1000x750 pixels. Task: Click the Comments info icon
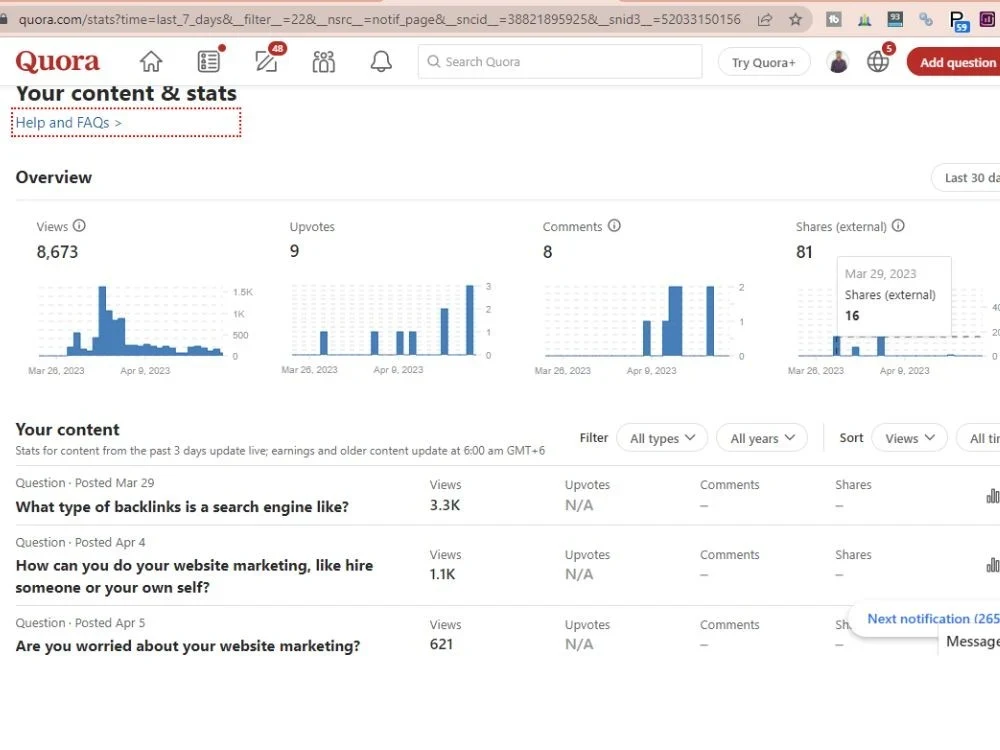[614, 226]
